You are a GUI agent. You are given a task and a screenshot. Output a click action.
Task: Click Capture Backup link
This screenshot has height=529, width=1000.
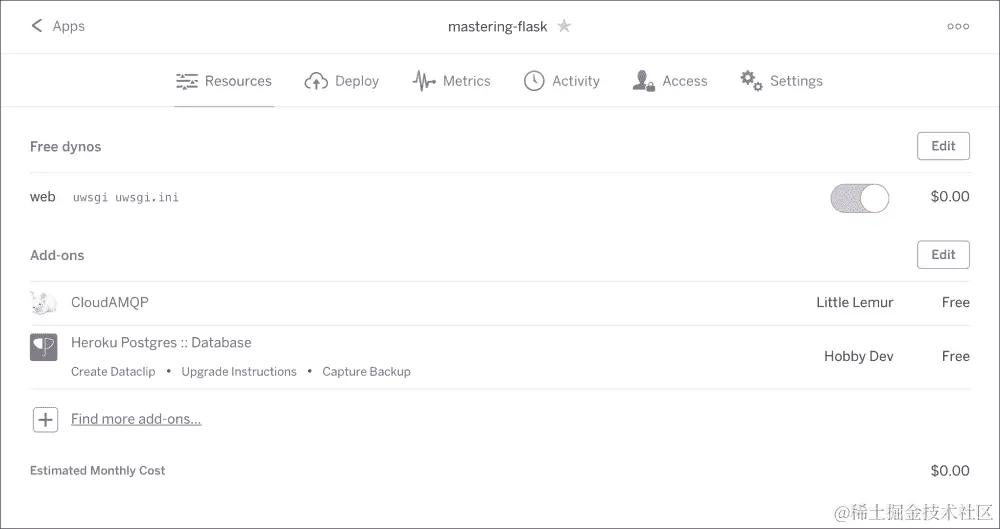[366, 371]
